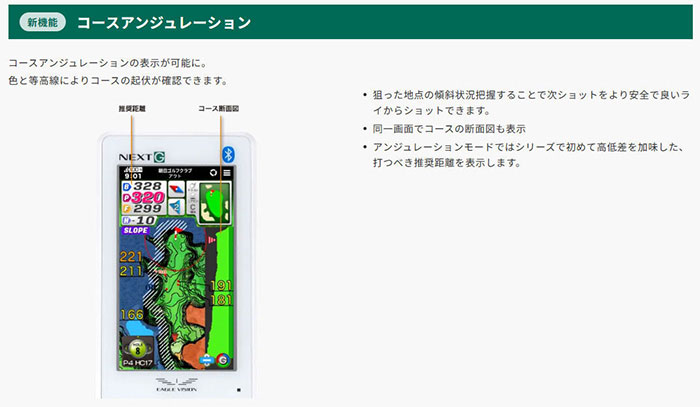Tap the red G icon at bottom right
The image size is (700, 407).
222,359
